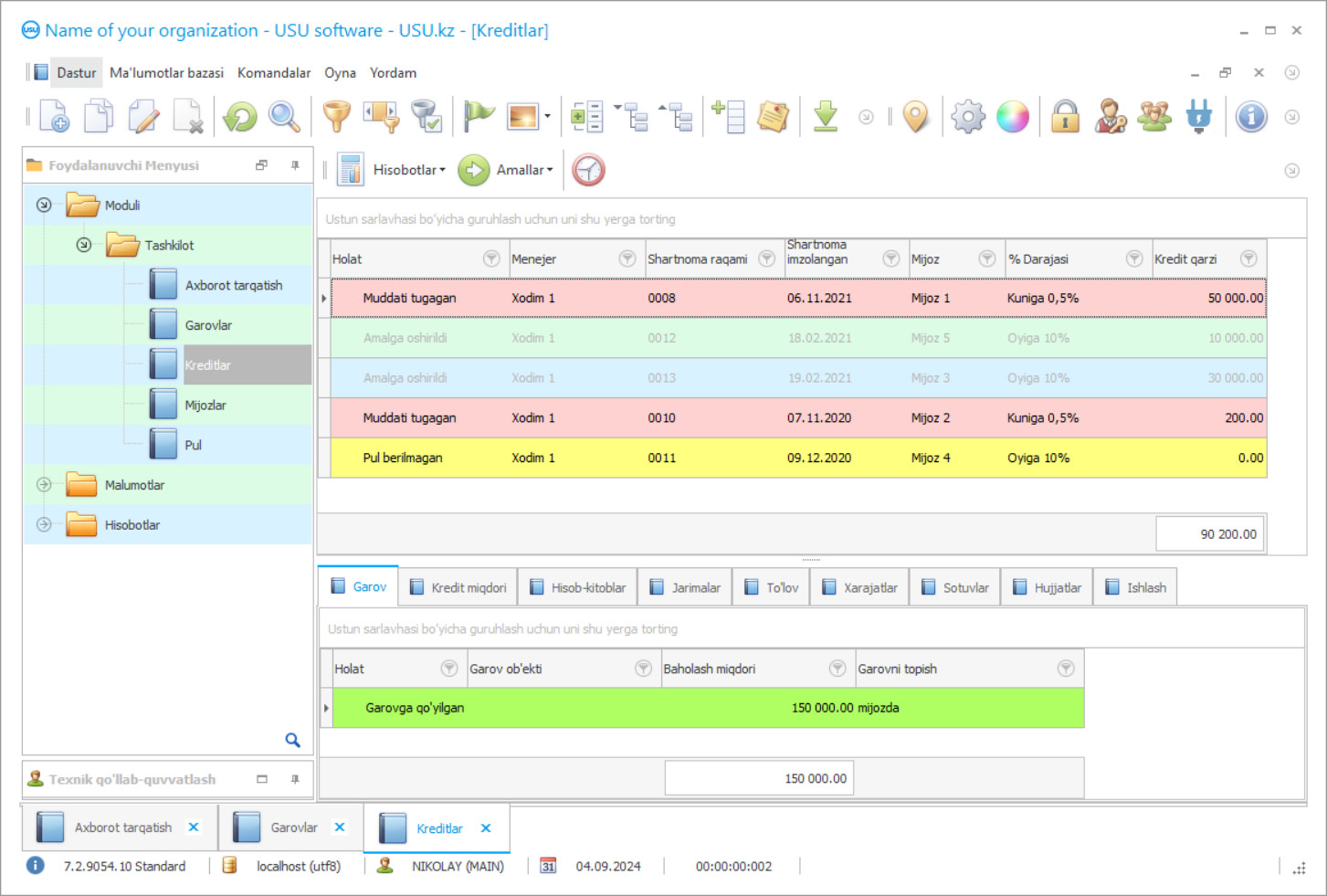This screenshot has height=896, width=1327.
Task: Click the magnifier search icon in toolbar
Action: pos(284,116)
